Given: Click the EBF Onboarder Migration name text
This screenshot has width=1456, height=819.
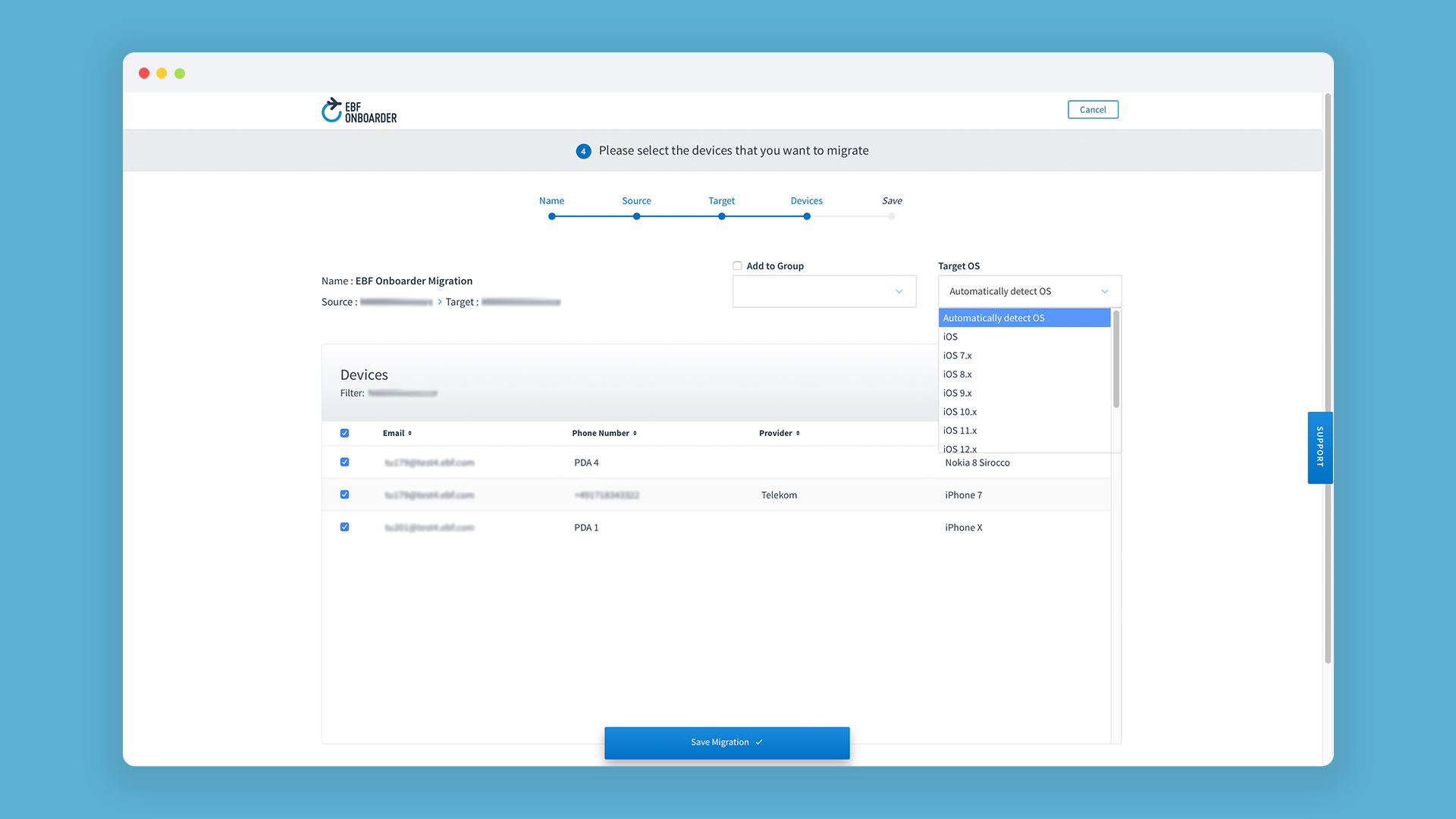Looking at the screenshot, I should click(414, 281).
